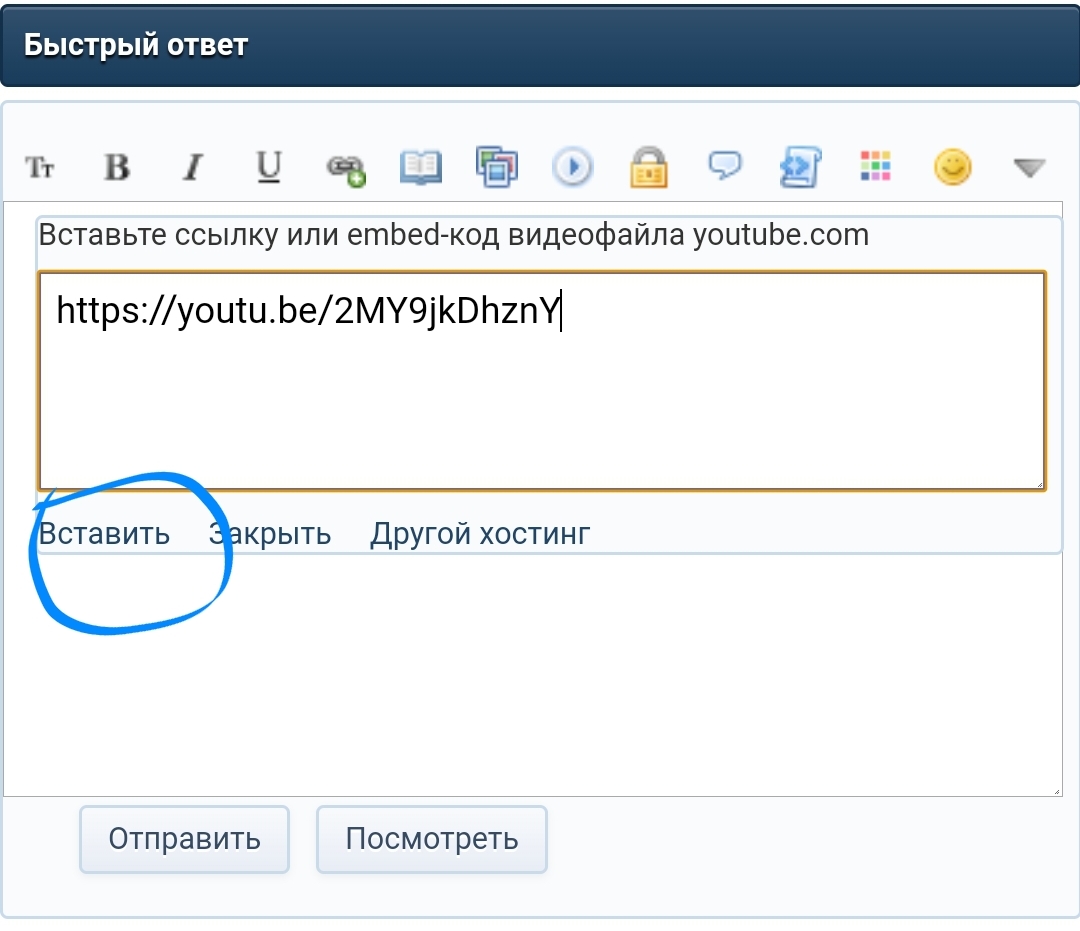The width and height of the screenshot is (1080, 931).
Task: Click the Другой хостинг link
Action: [x=480, y=534]
